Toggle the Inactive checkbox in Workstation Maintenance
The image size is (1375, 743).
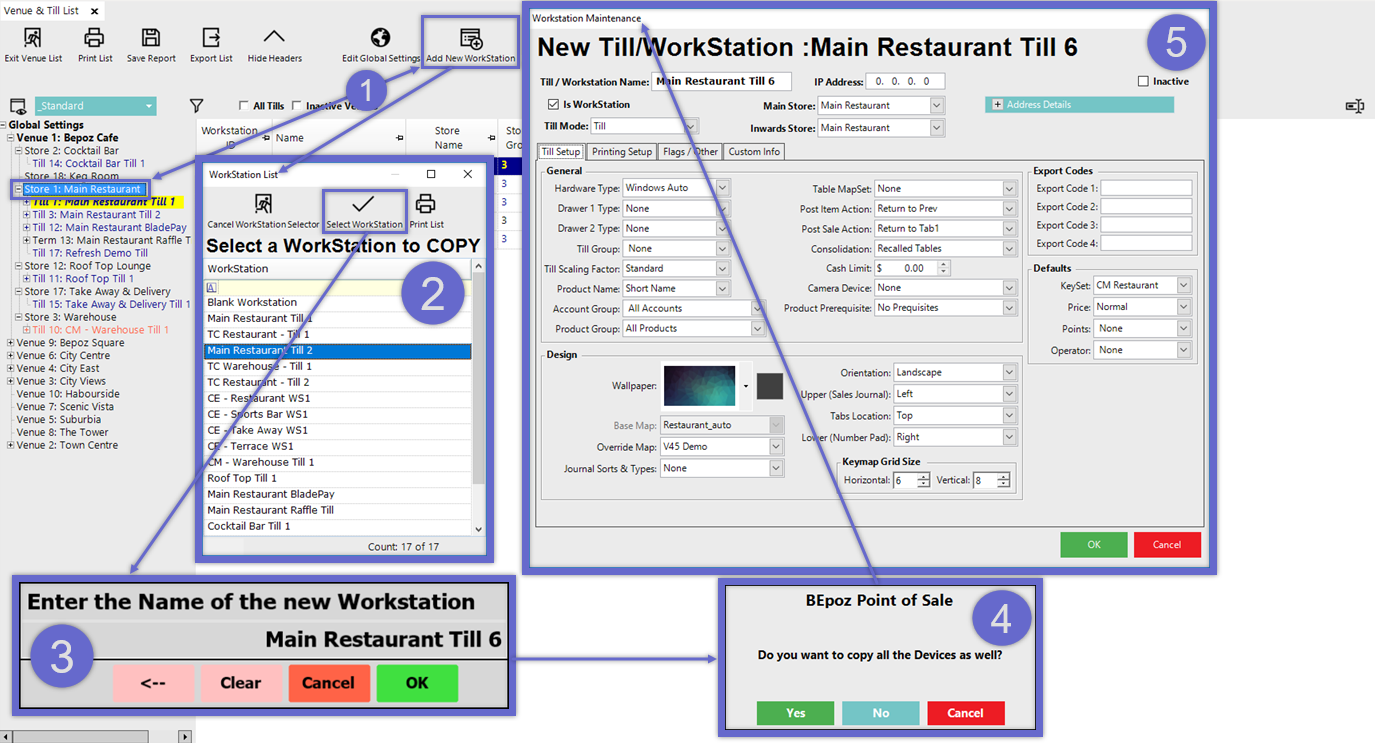(1143, 82)
